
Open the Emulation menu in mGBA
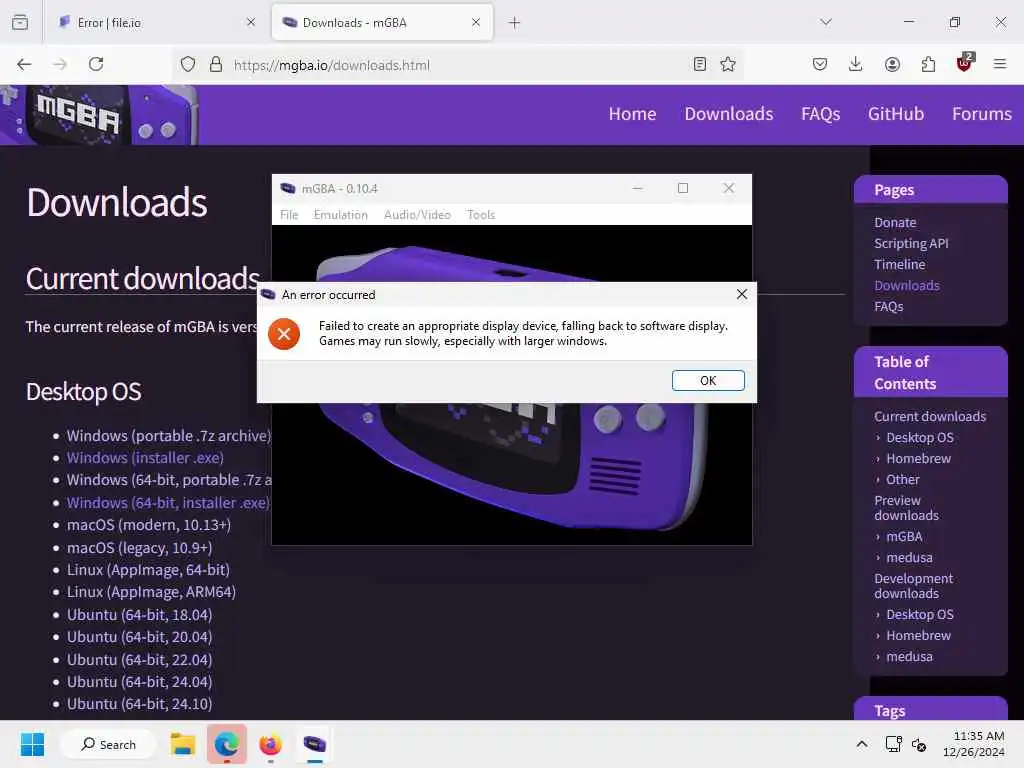click(x=340, y=215)
